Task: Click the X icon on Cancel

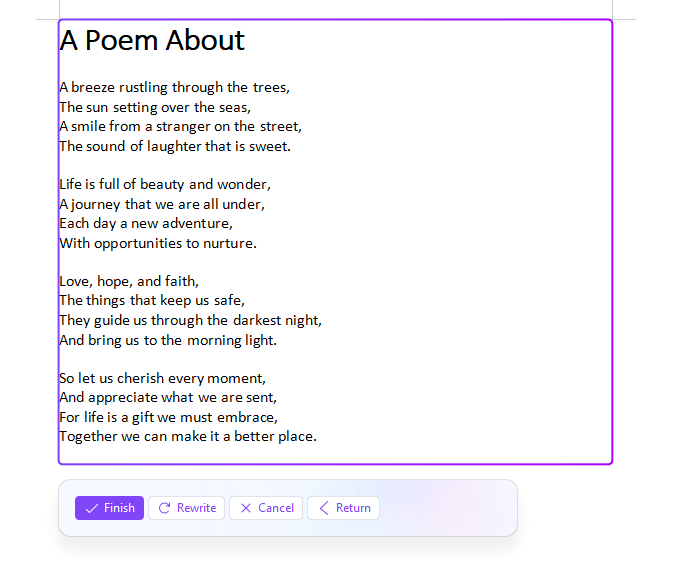Action: pos(246,508)
